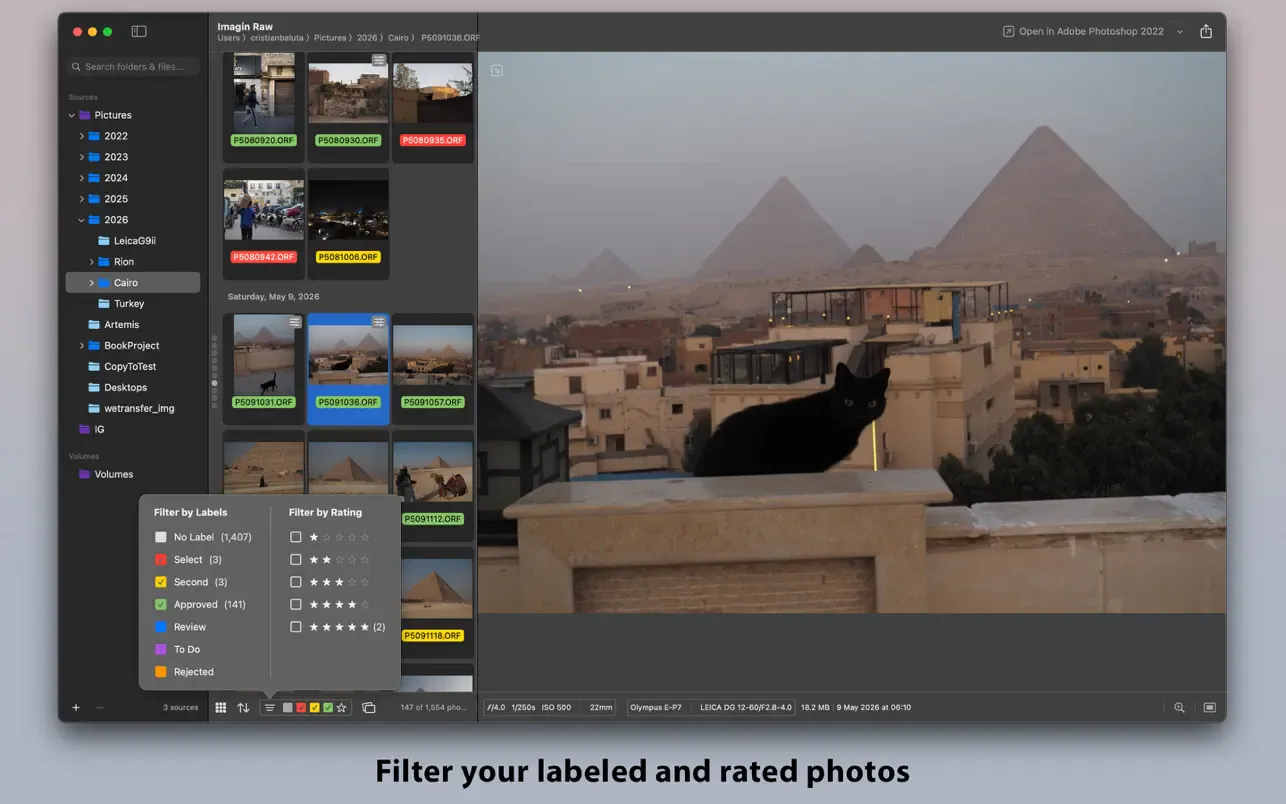This screenshot has height=804, width=1286.
Task: Select thumbnail P5081006.ORF
Action: (x=348, y=223)
